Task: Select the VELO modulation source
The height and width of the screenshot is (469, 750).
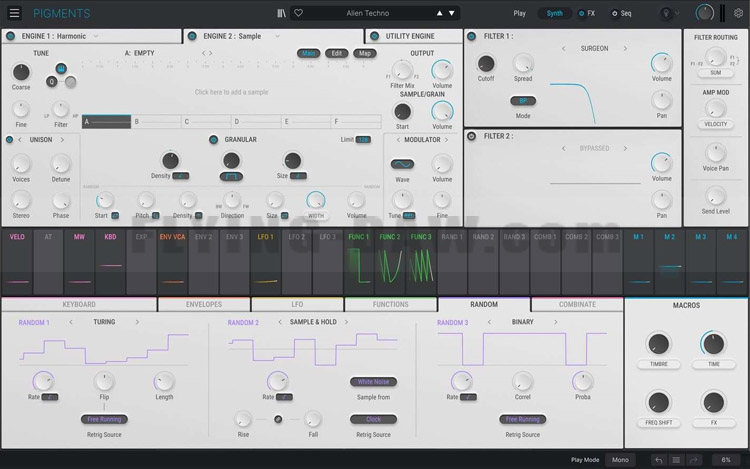Action: 17,262
